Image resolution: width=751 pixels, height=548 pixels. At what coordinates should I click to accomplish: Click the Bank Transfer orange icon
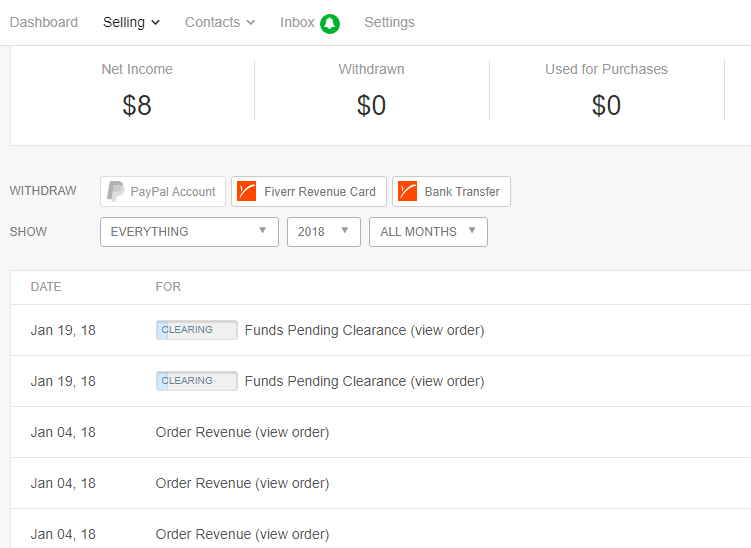point(408,191)
